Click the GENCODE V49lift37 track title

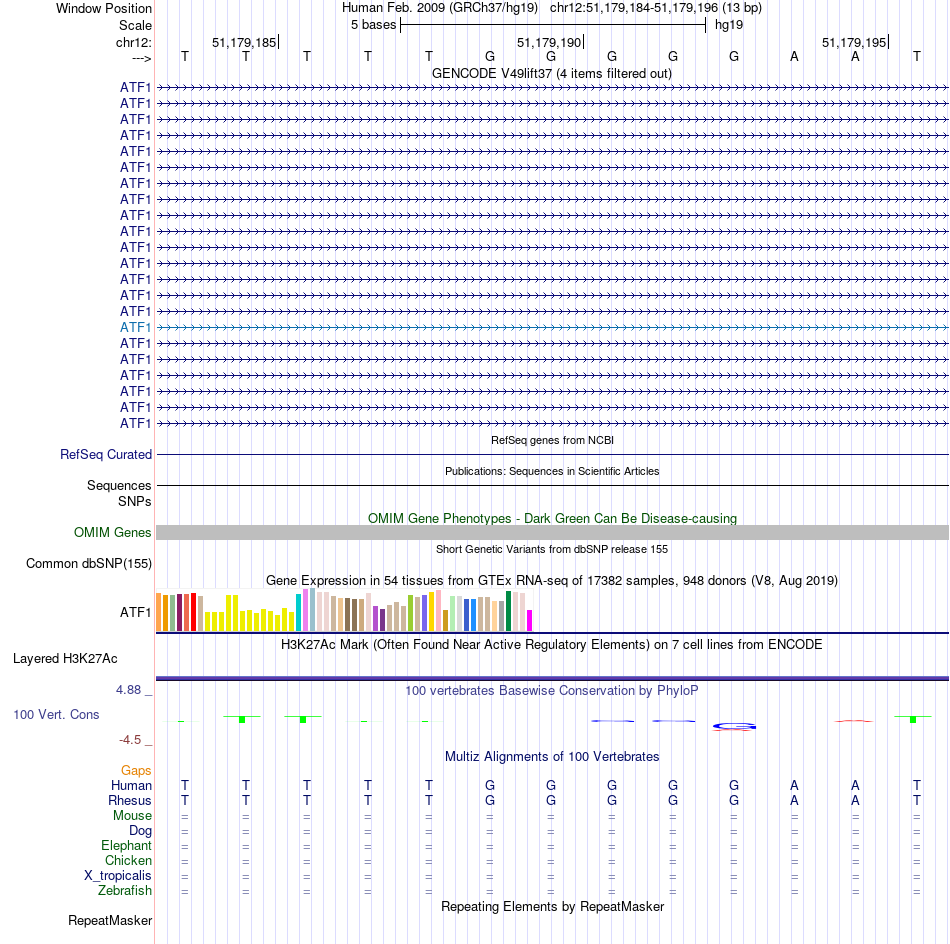tap(552, 73)
